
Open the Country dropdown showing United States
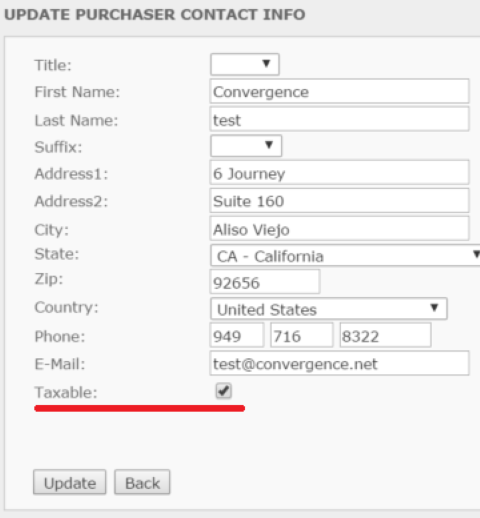tap(329, 309)
